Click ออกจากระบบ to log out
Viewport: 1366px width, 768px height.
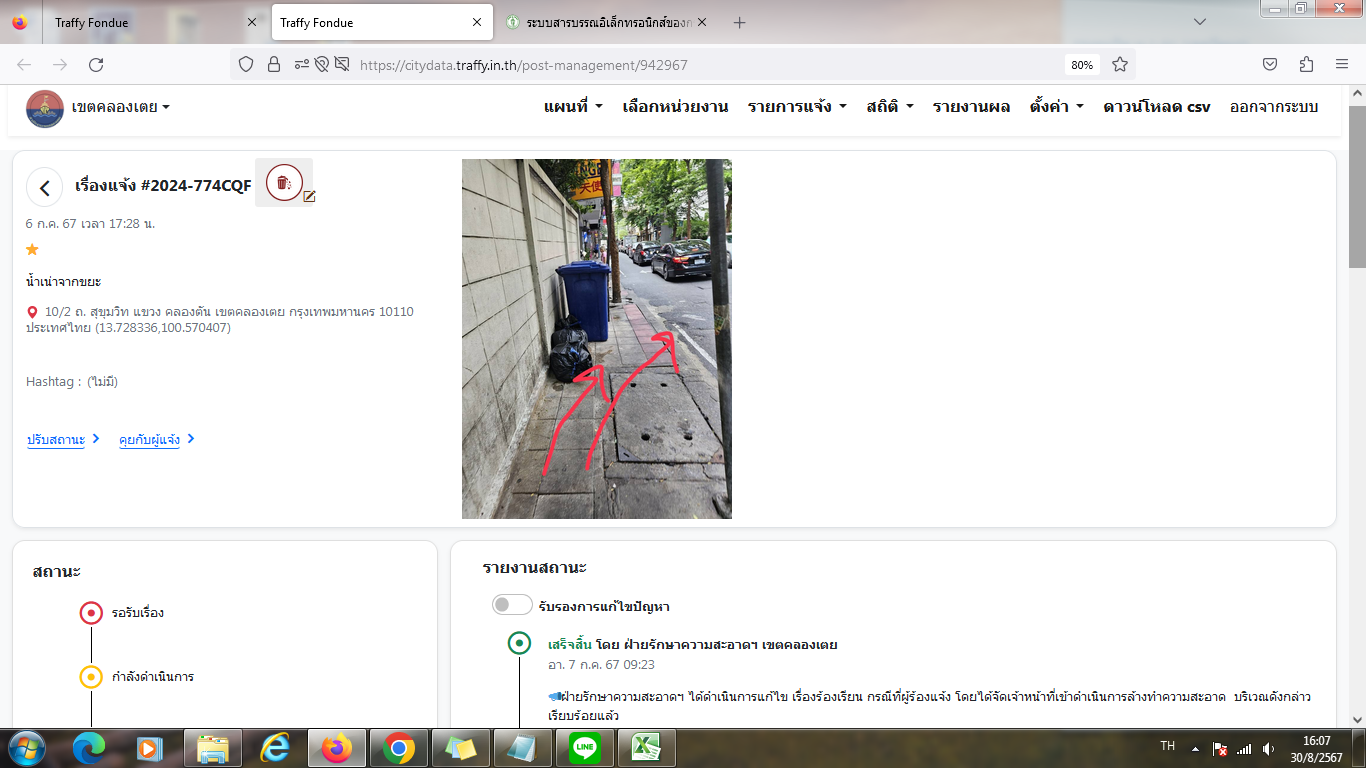[1274, 107]
